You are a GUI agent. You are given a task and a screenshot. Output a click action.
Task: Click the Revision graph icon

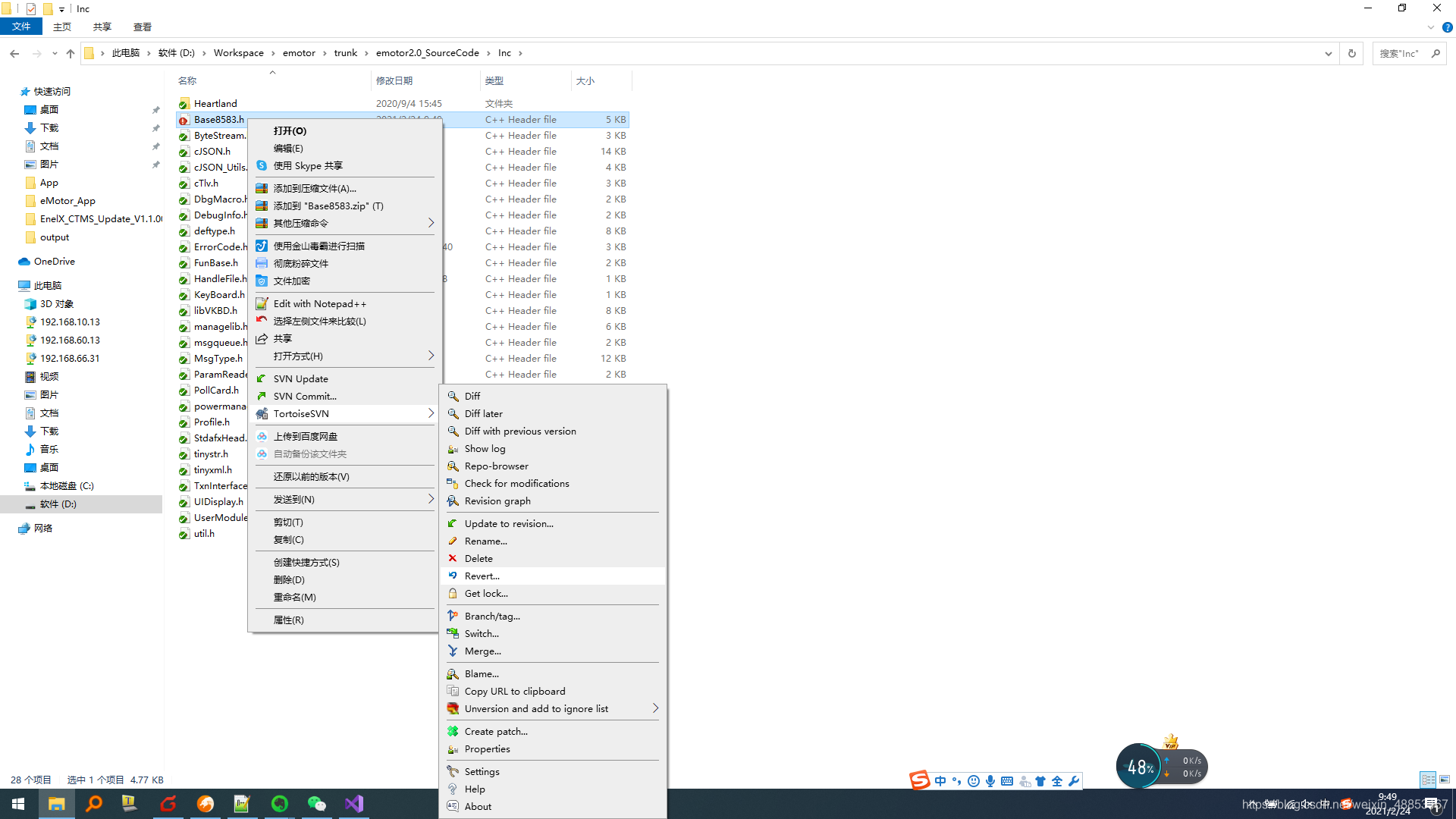(453, 501)
